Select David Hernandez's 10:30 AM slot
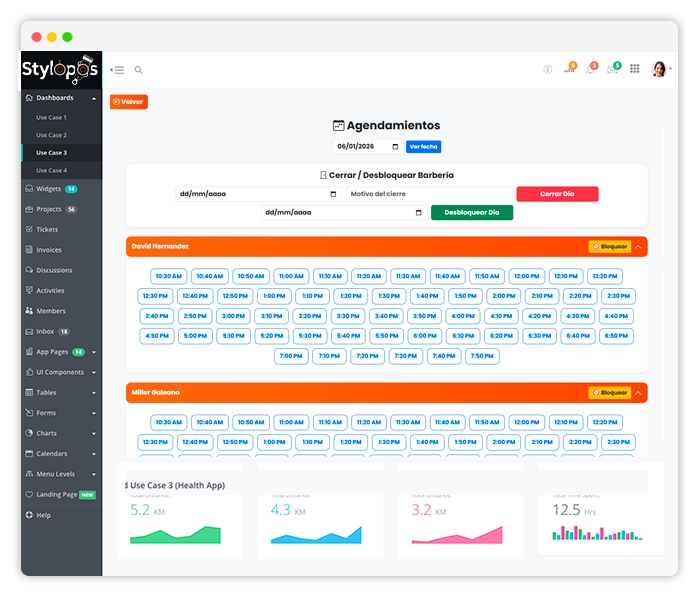 (169, 276)
